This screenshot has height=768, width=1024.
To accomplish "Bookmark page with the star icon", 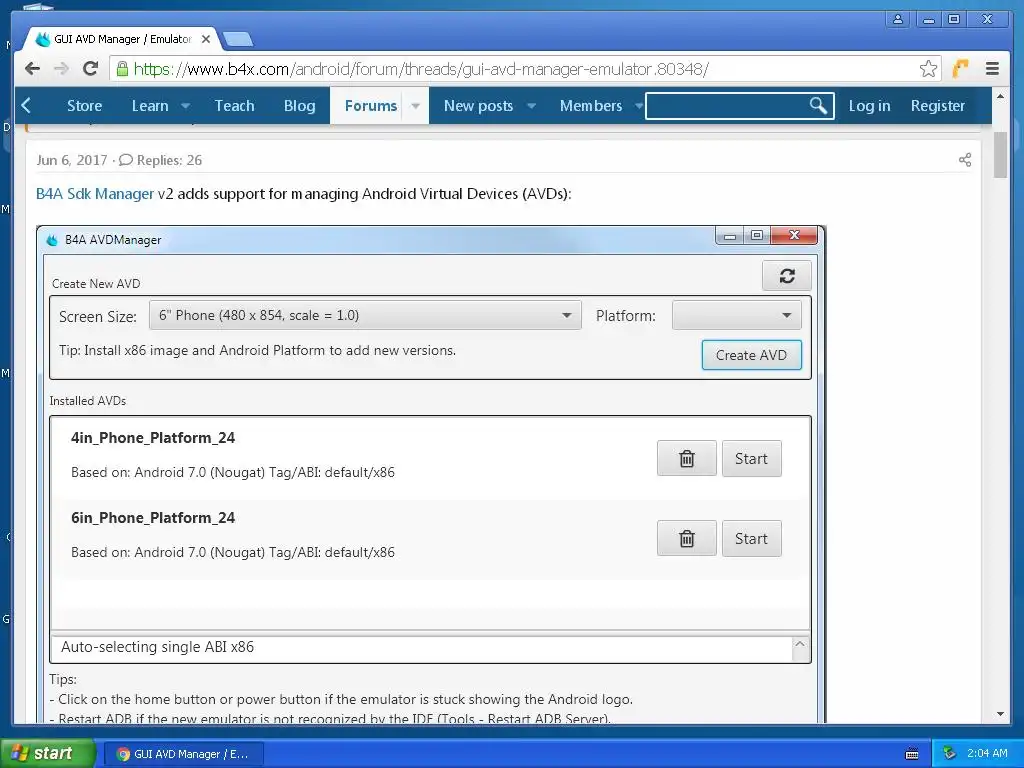I will click(x=928, y=69).
